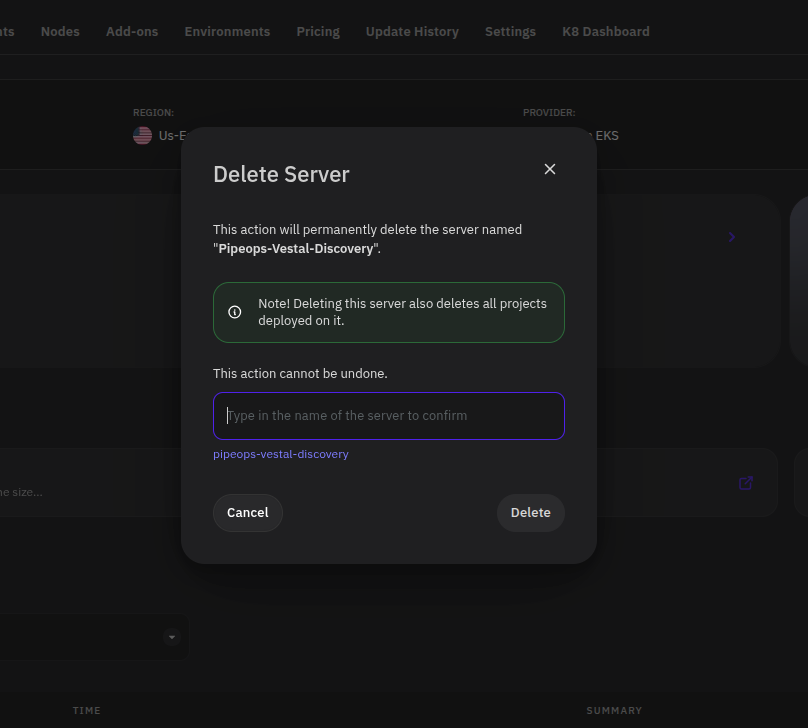Close the Delete Server dialog with X
This screenshot has width=808, height=728.
click(x=550, y=169)
